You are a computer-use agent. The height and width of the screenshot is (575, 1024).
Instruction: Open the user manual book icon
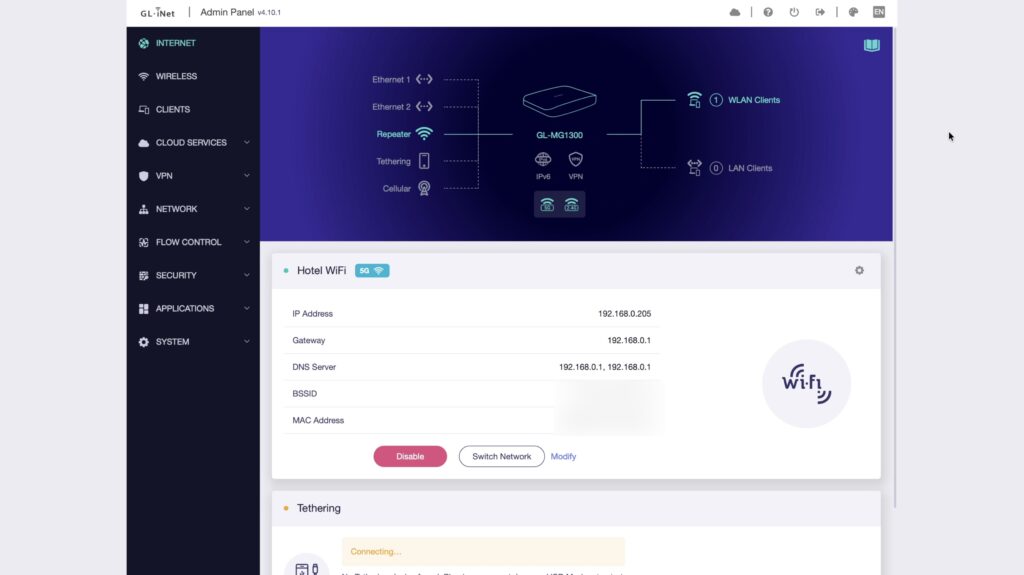[x=872, y=45]
